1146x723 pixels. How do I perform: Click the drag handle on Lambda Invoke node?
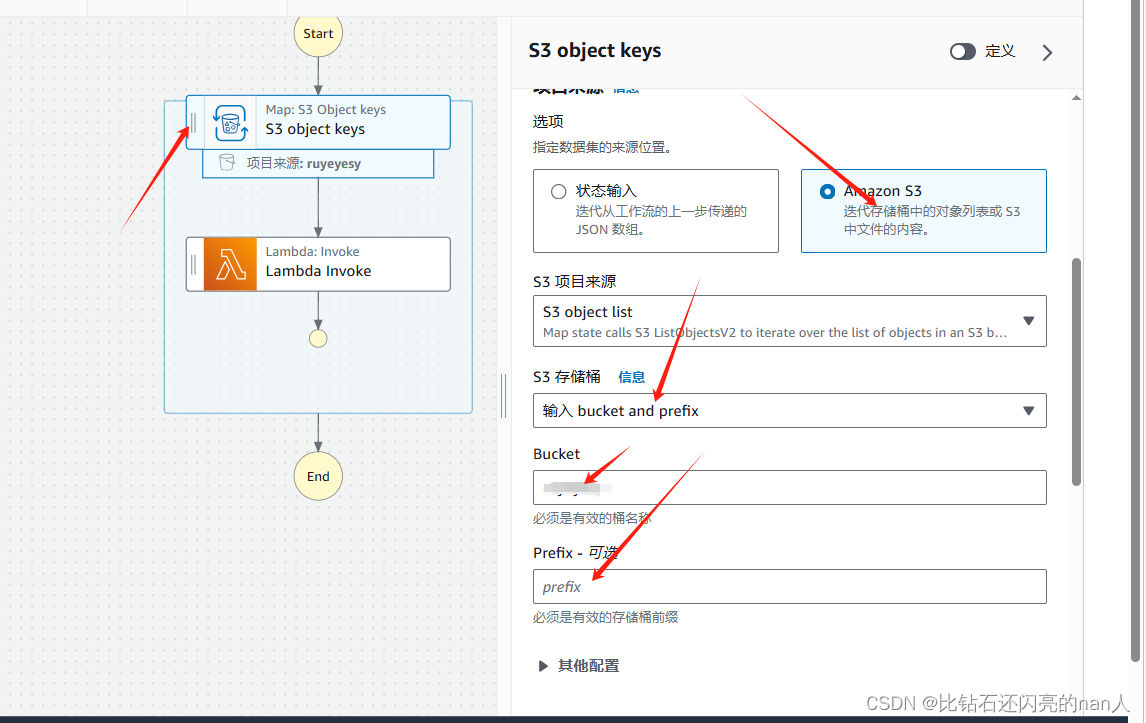pos(194,265)
